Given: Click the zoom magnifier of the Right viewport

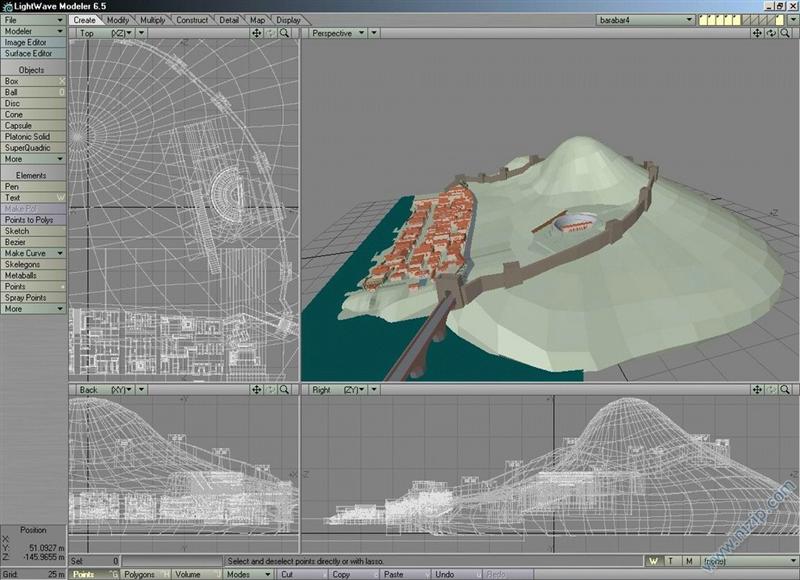Looking at the screenshot, I should (x=785, y=390).
